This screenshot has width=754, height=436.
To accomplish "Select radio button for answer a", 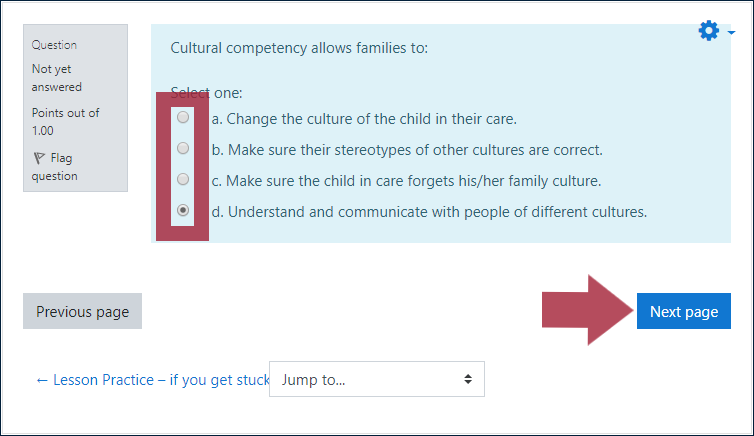I will [x=183, y=117].
